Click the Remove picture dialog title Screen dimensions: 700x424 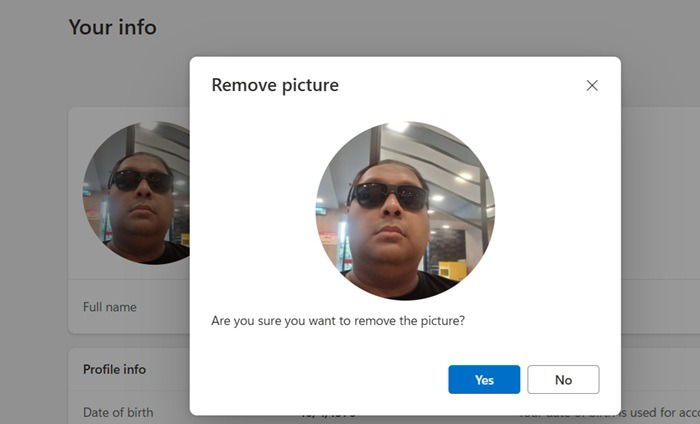(275, 85)
